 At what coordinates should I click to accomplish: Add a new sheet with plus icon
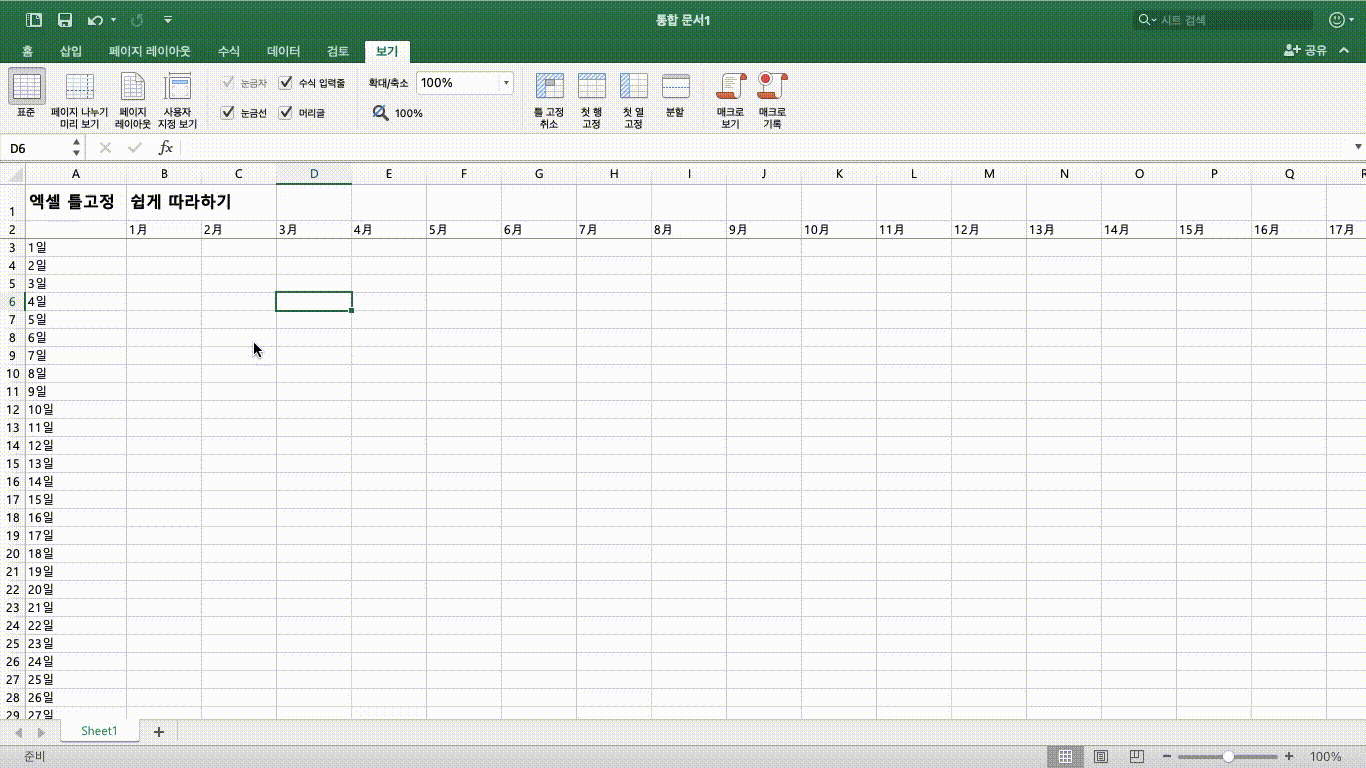158,732
